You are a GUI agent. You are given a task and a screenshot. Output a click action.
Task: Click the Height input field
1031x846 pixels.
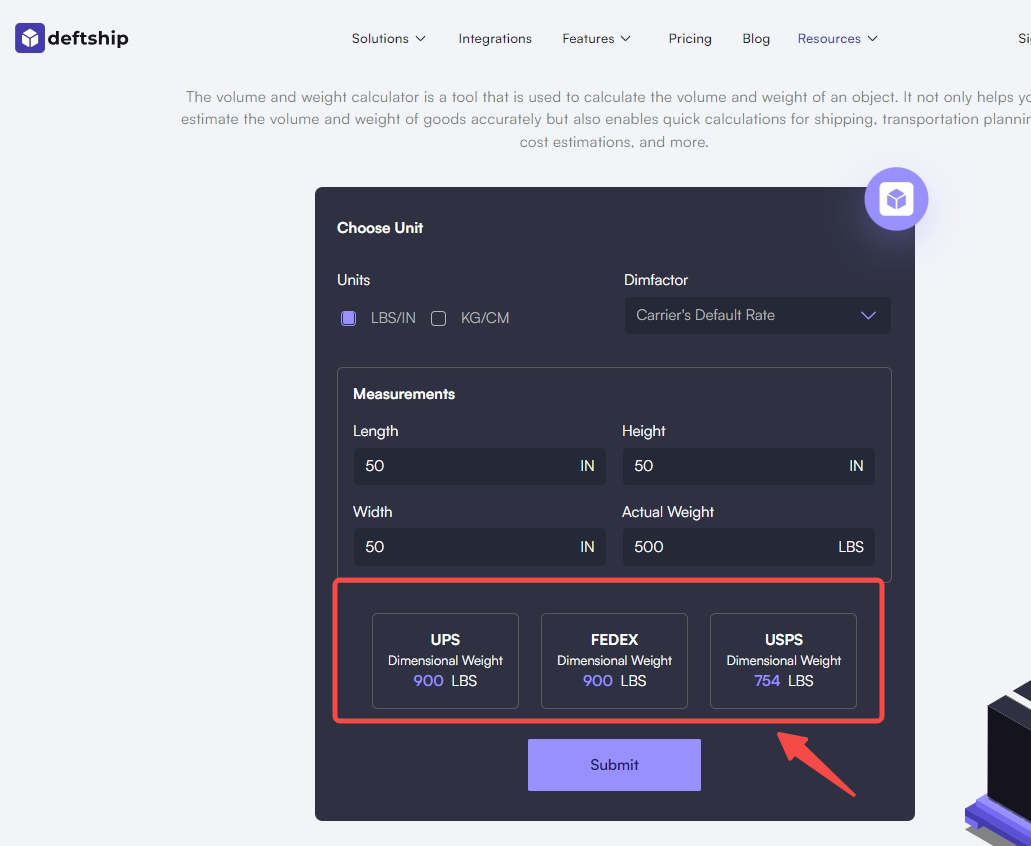pos(748,466)
